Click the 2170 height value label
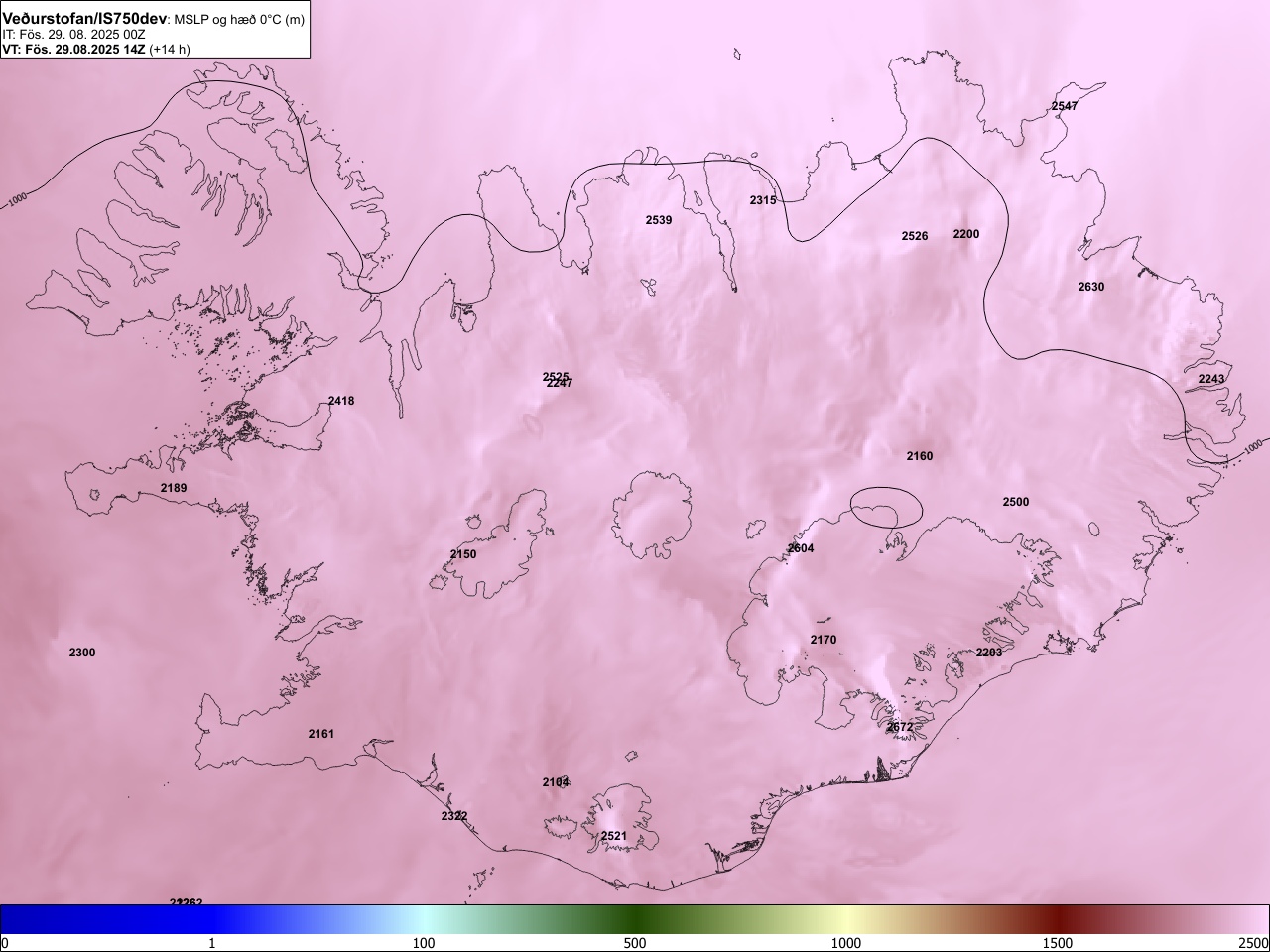This screenshot has width=1270, height=952. 824,640
